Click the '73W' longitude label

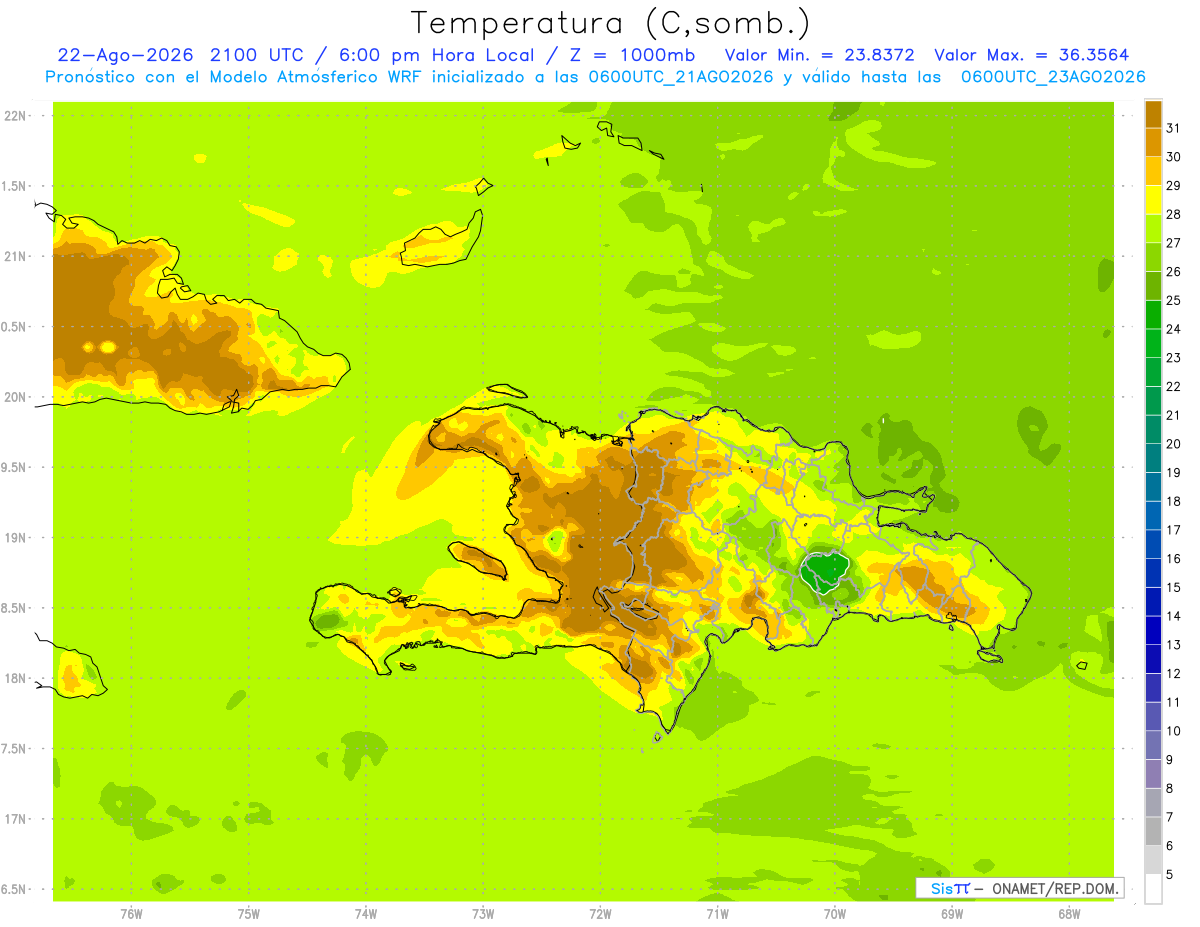483,914
